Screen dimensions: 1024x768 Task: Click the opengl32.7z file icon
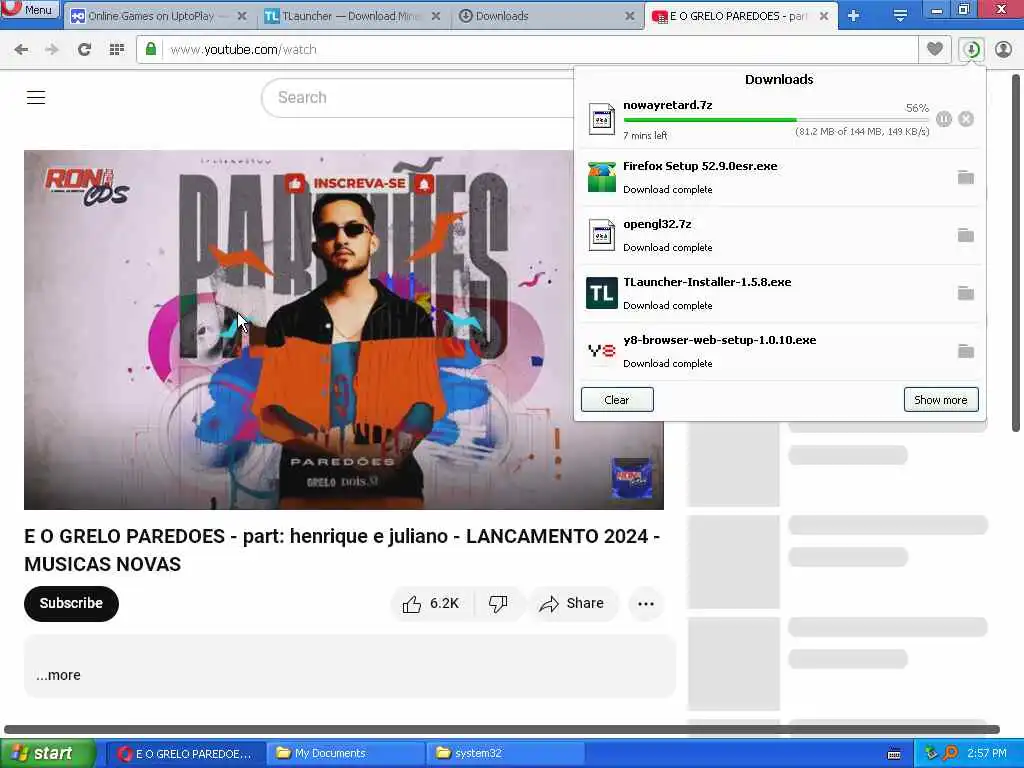coord(601,235)
